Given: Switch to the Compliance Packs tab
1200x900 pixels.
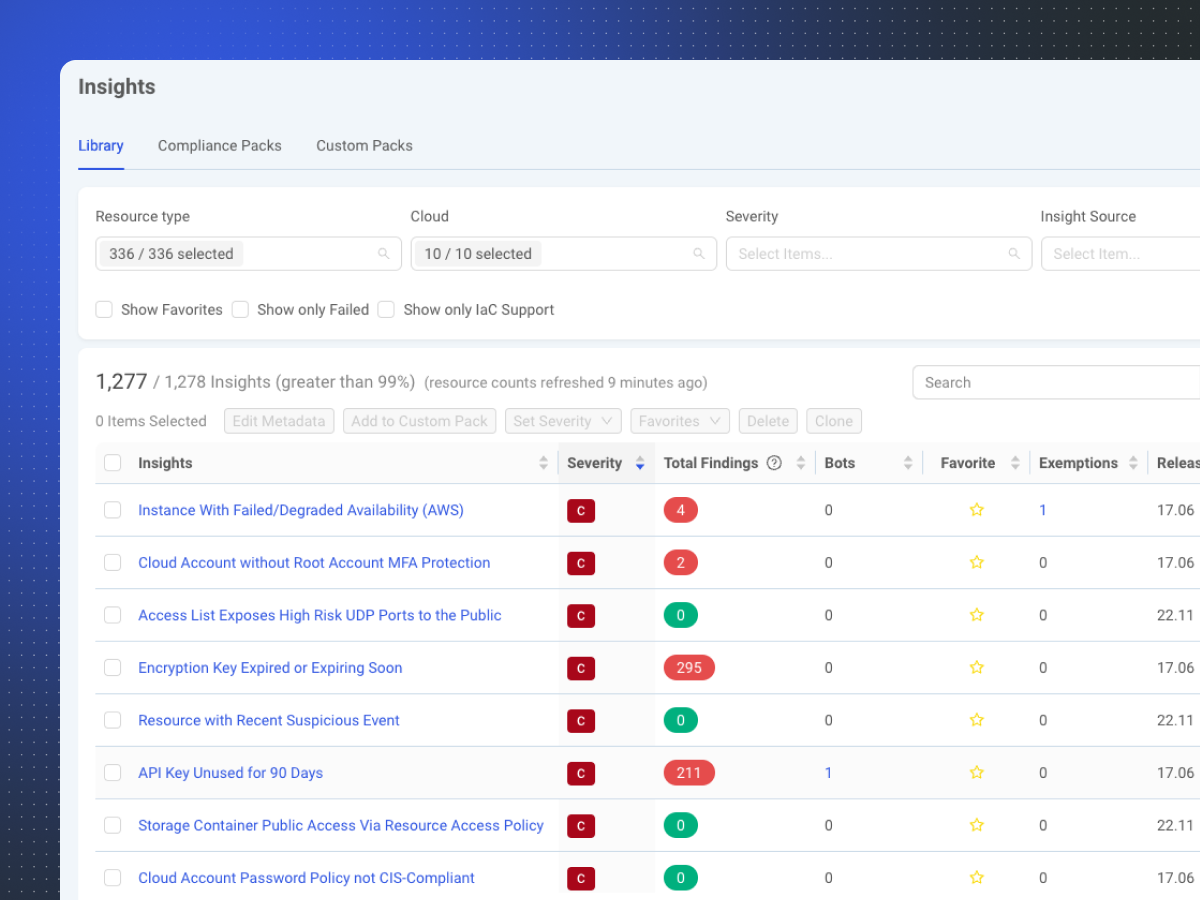Looking at the screenshot, I should pyautogui.click(x=220, y=146).
